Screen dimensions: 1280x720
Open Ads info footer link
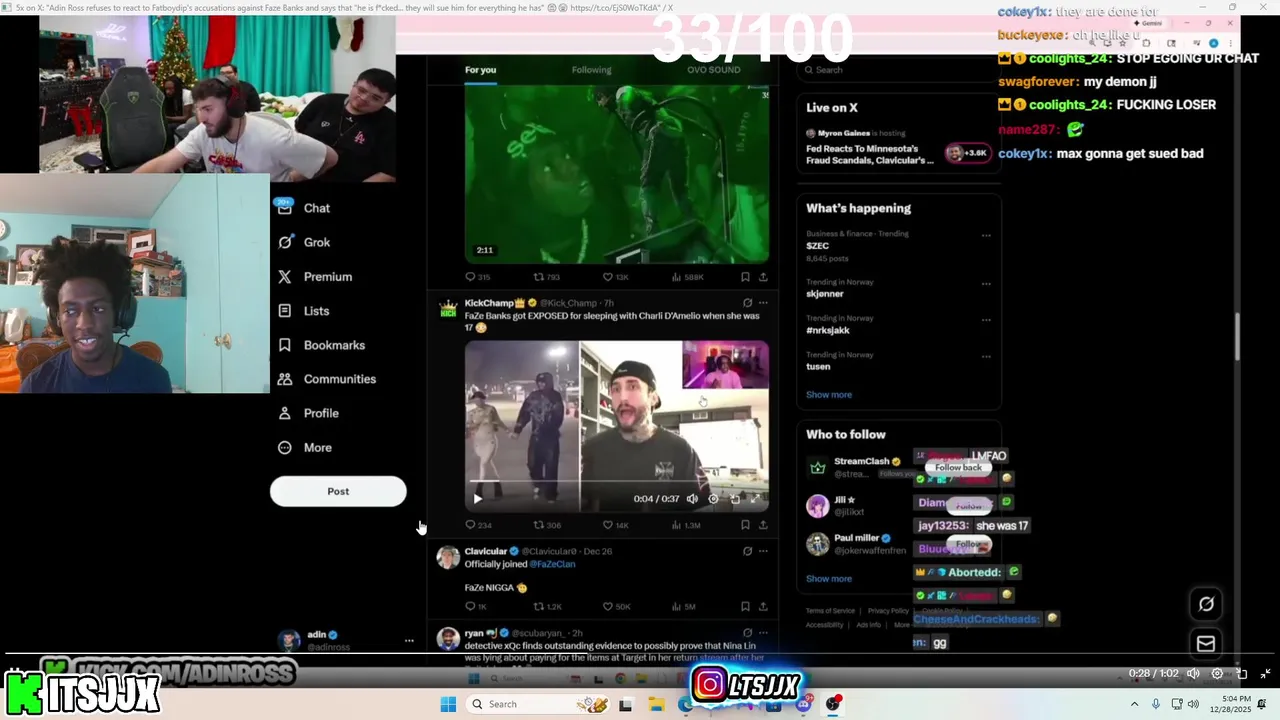(x=869, y=625)
